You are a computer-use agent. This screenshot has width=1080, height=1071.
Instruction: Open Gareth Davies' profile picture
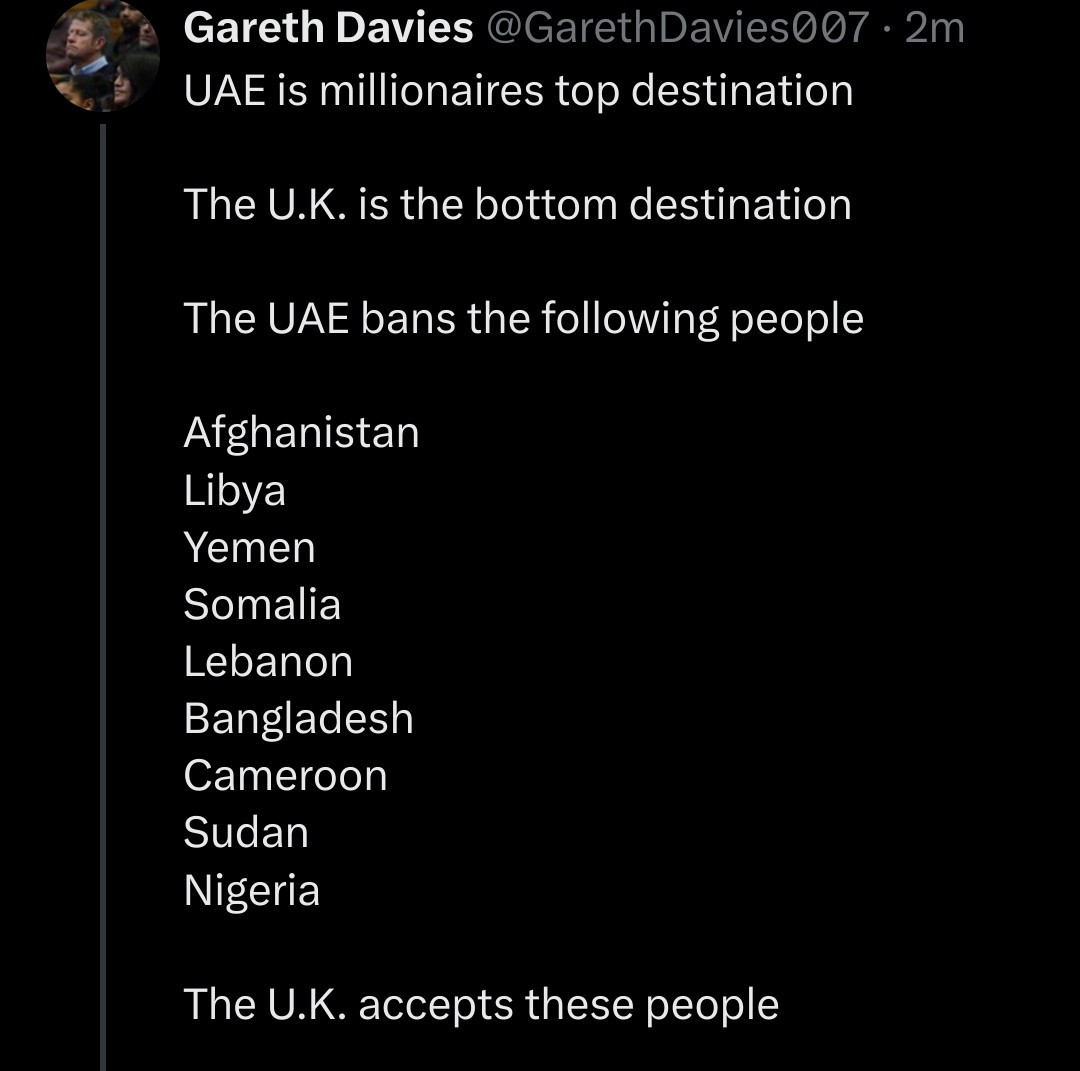103,55
